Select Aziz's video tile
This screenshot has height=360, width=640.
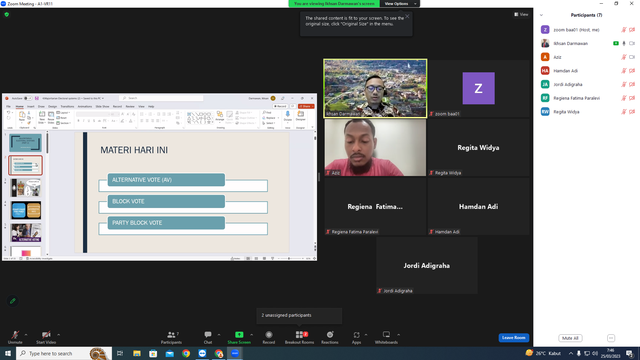point(375,148)
